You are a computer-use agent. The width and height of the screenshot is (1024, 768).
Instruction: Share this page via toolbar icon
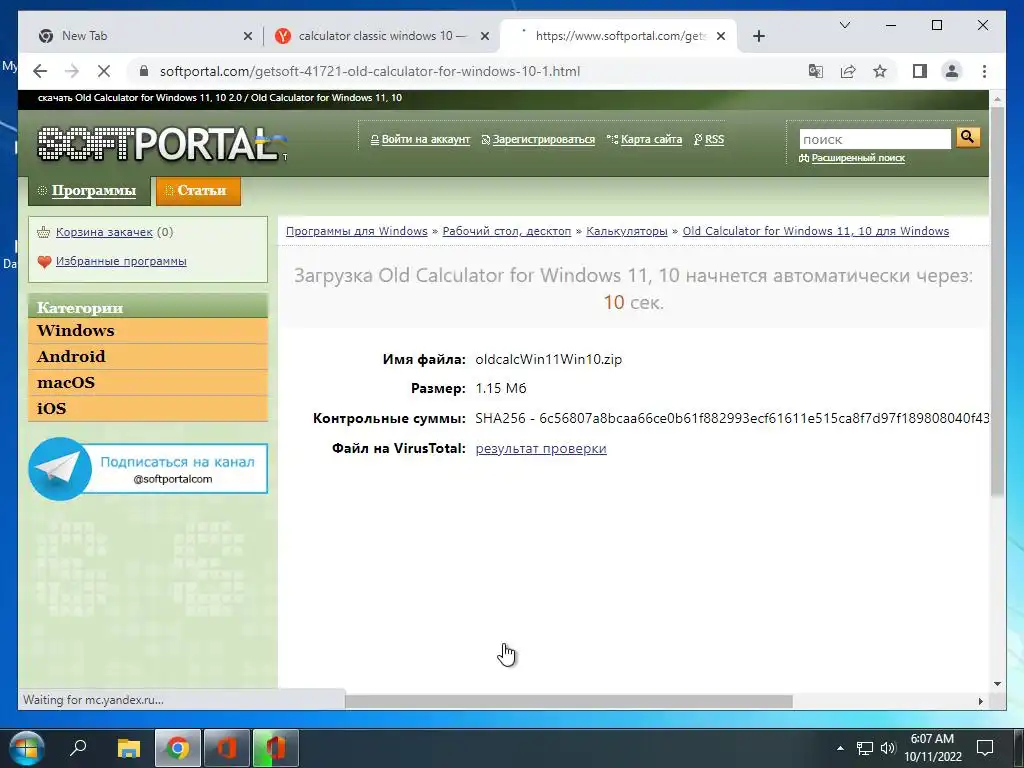[x=848, y=71]
